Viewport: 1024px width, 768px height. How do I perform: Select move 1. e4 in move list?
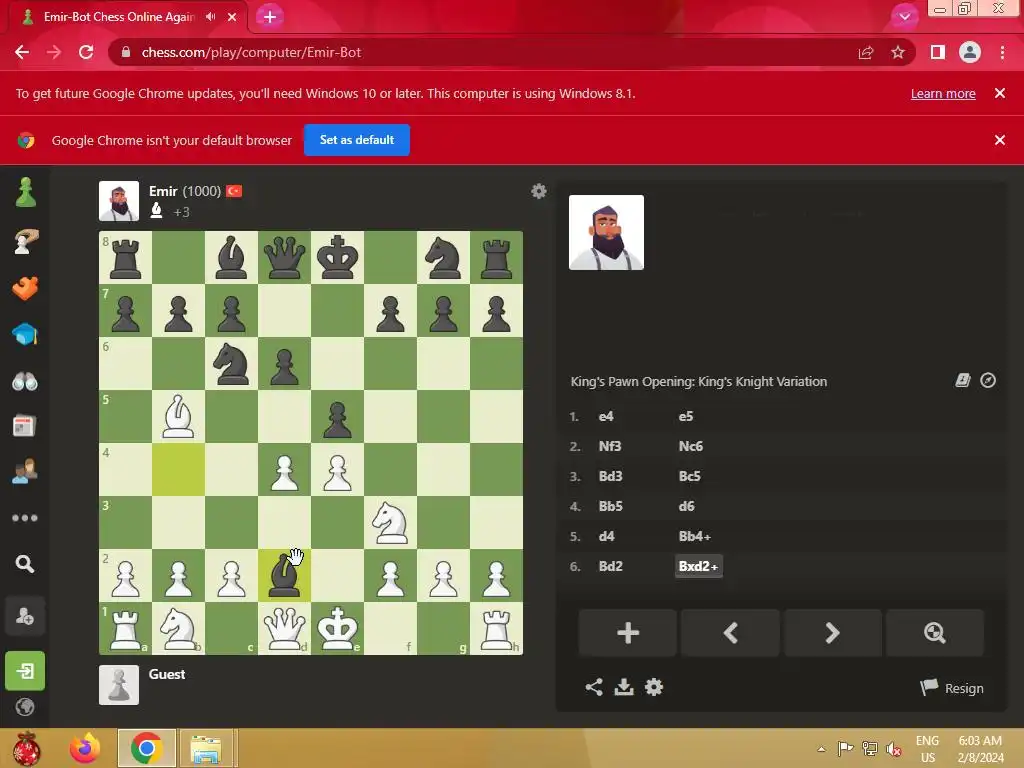(x=606, y=417)
